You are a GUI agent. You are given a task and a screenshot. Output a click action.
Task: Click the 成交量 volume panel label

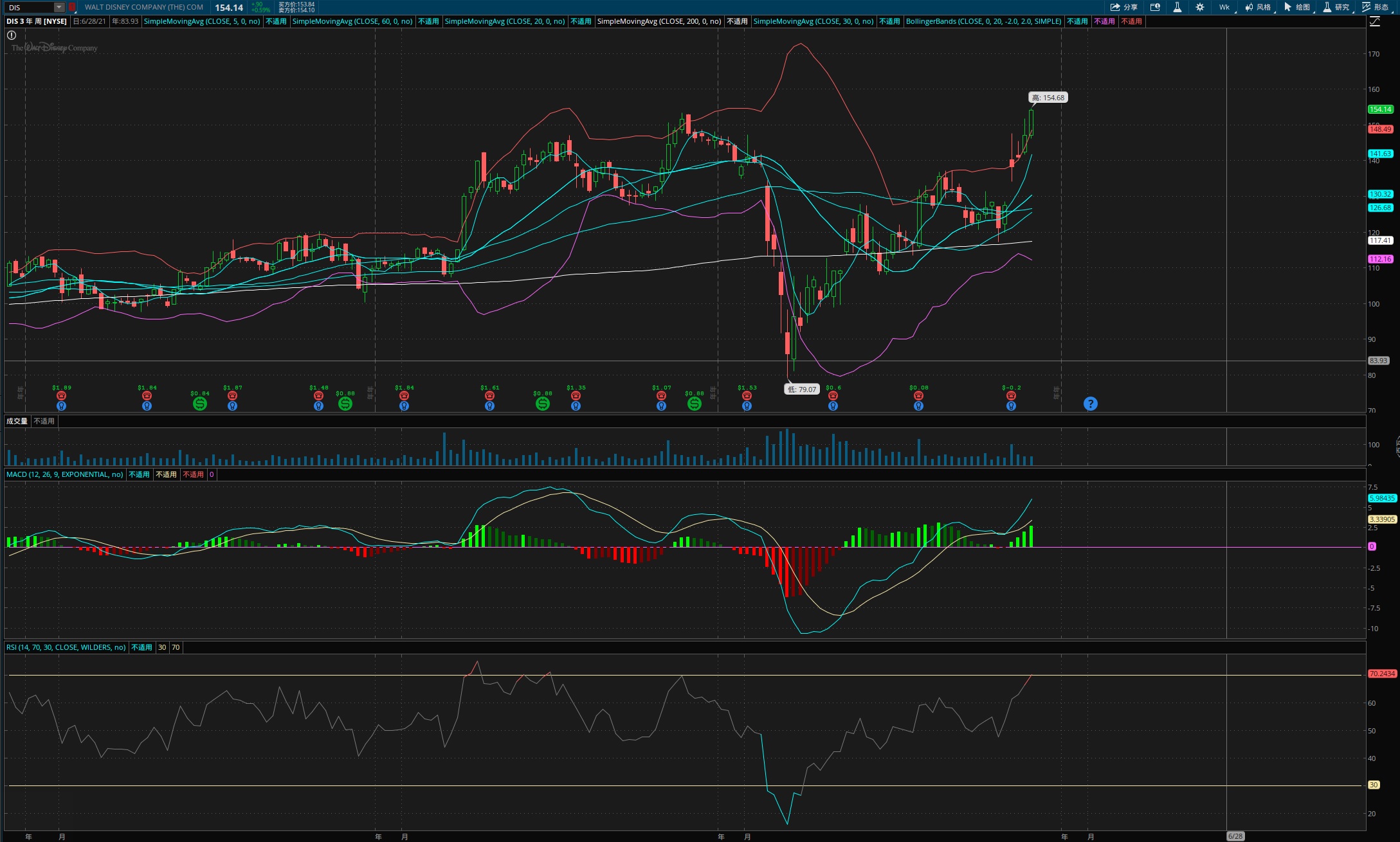[17, 421]
